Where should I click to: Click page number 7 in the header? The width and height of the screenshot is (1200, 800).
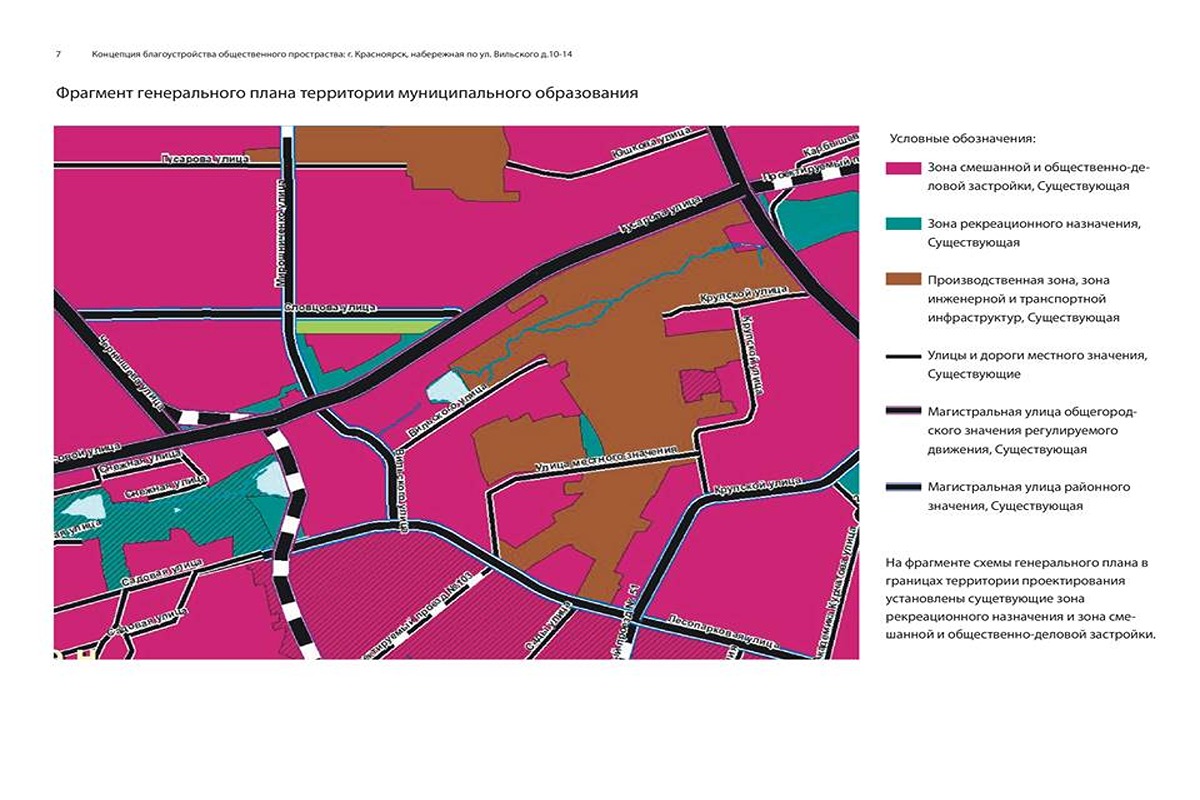59,53
